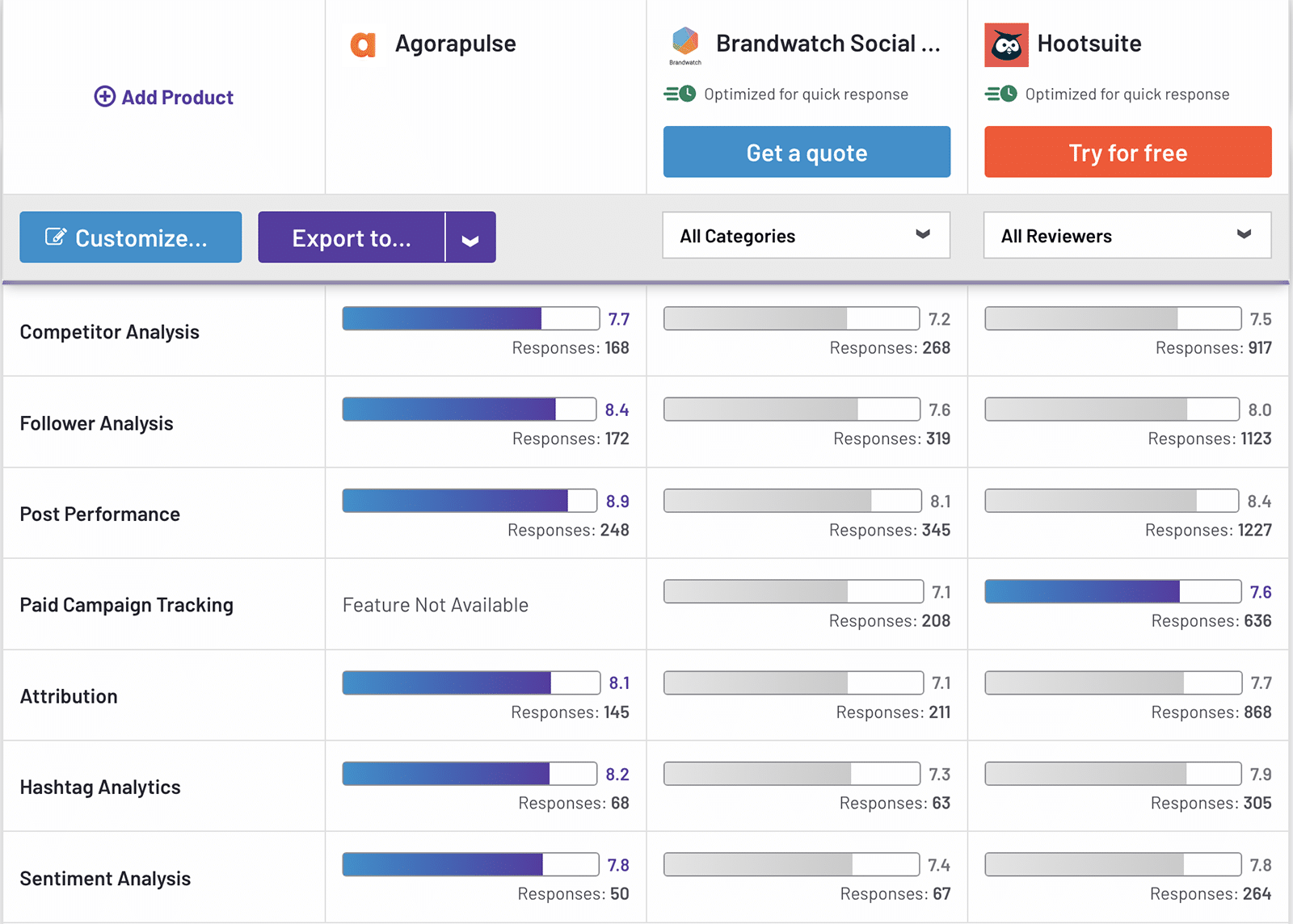Viewport: 1293px width, 924px height.
Task: Click the Export to button
Action: click(x=352, y=238)
